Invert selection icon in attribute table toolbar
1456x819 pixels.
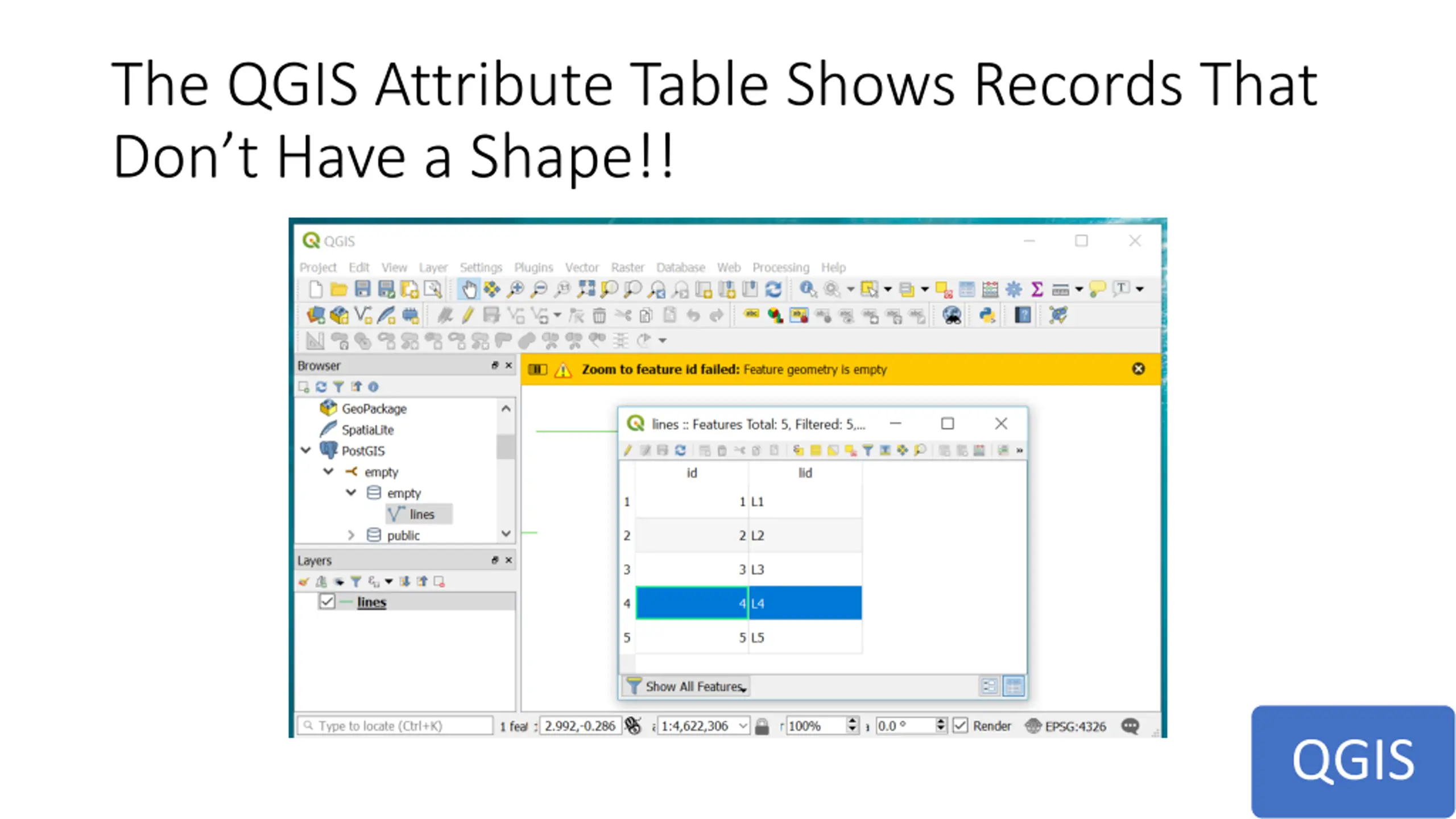tap(833, 450)
